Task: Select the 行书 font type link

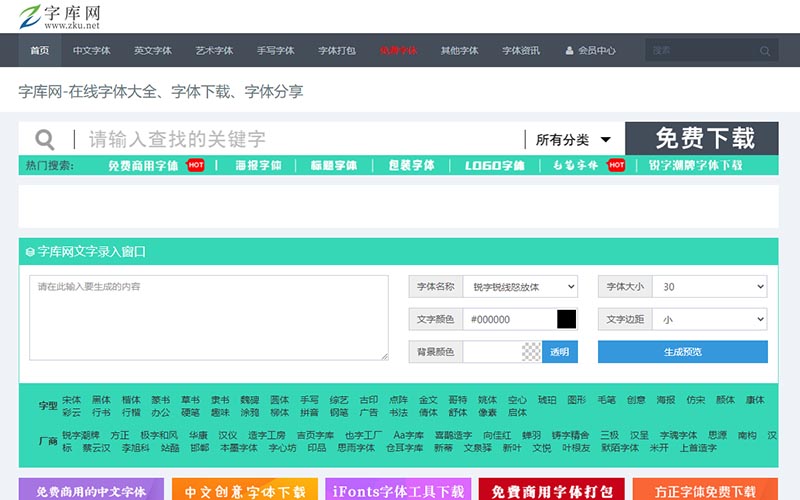Action: pos(101,412)
